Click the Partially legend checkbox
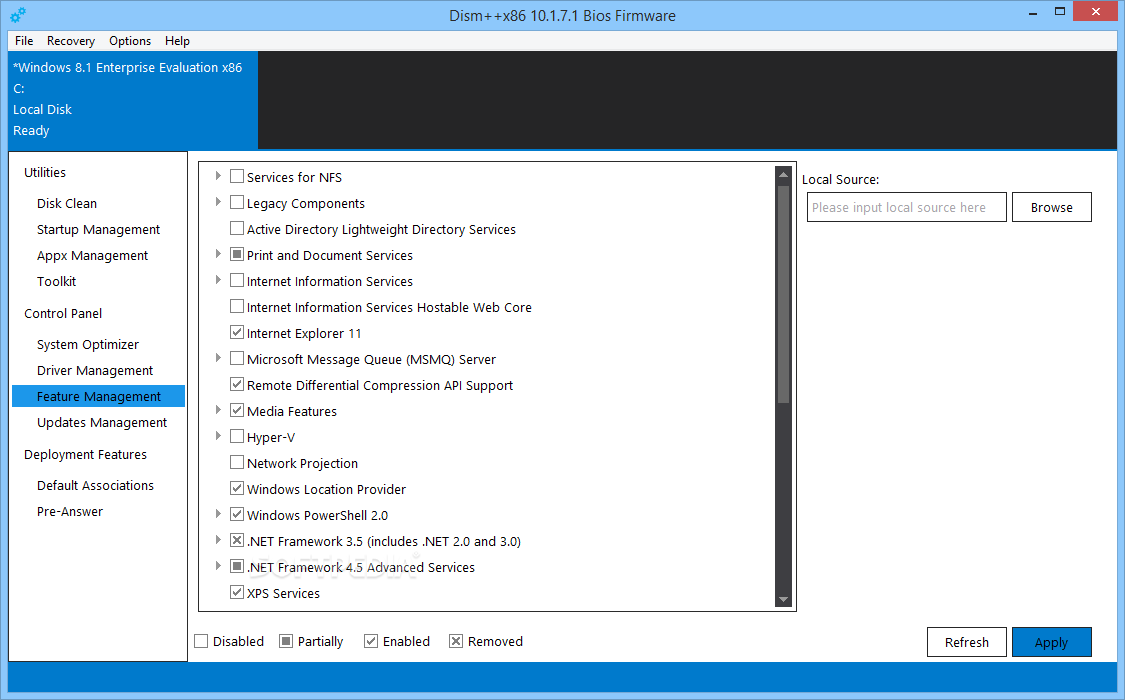The height and width of the screenshot is (700, 1125). pyautogui.click(x=286, y=641)
